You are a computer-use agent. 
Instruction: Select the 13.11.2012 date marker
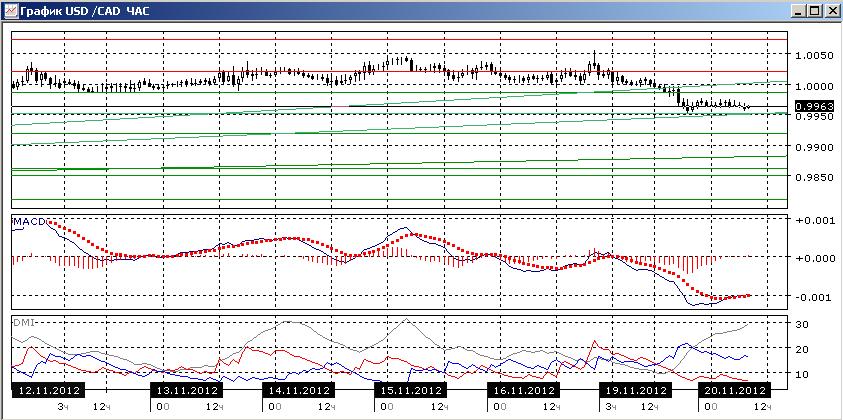[185, 390]
